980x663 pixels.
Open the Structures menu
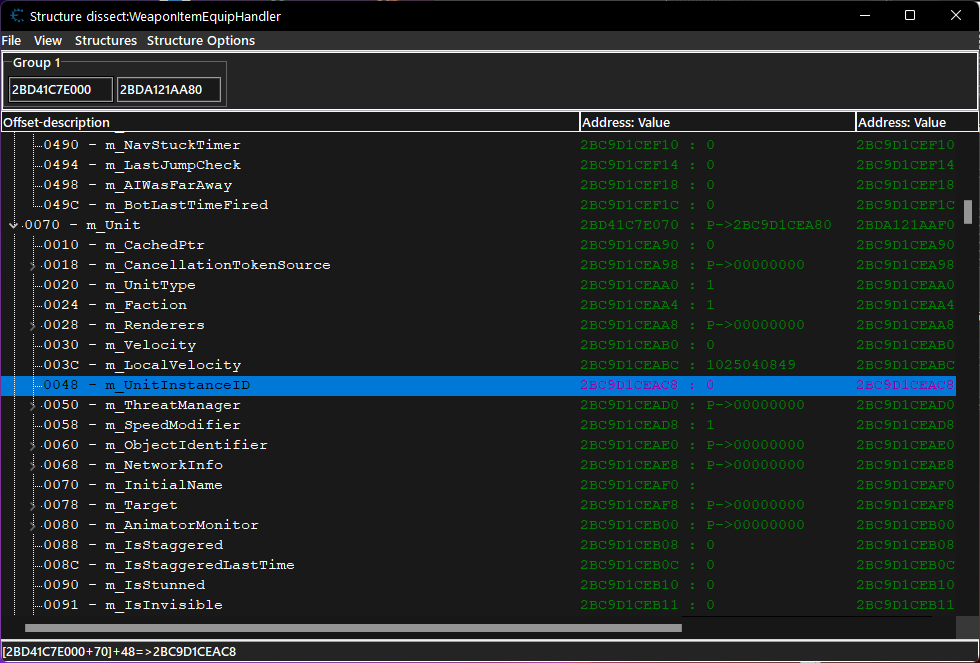(x=105, y=40)
